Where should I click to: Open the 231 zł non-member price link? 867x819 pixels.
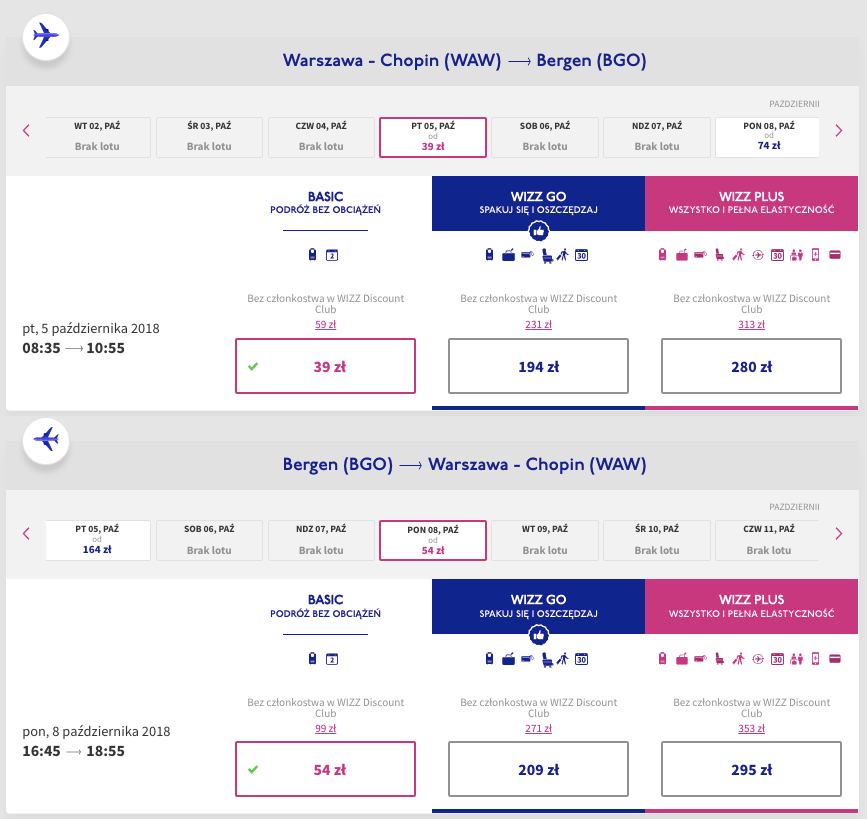tap(538, 324)
